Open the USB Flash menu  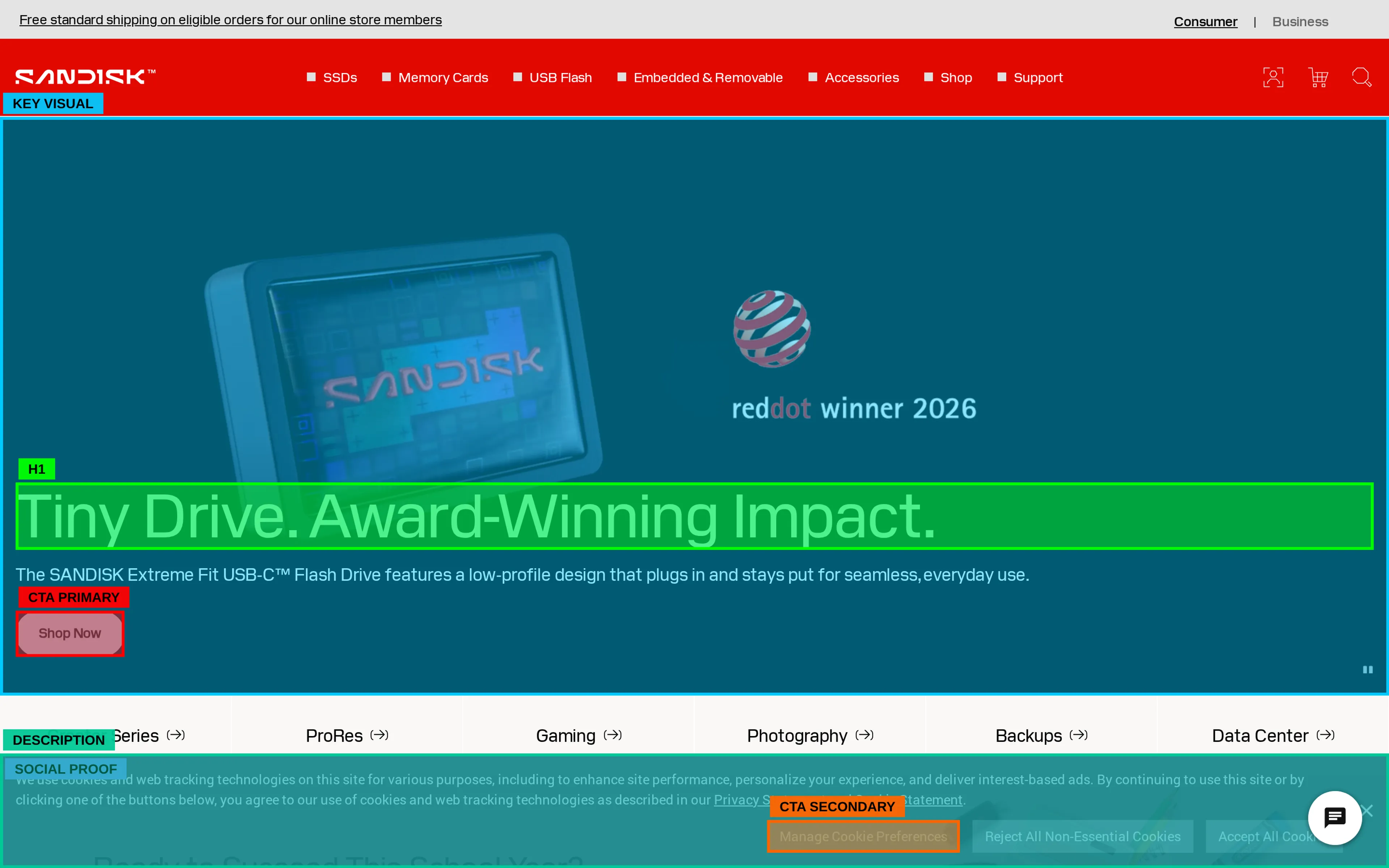[x=552, y=77]
